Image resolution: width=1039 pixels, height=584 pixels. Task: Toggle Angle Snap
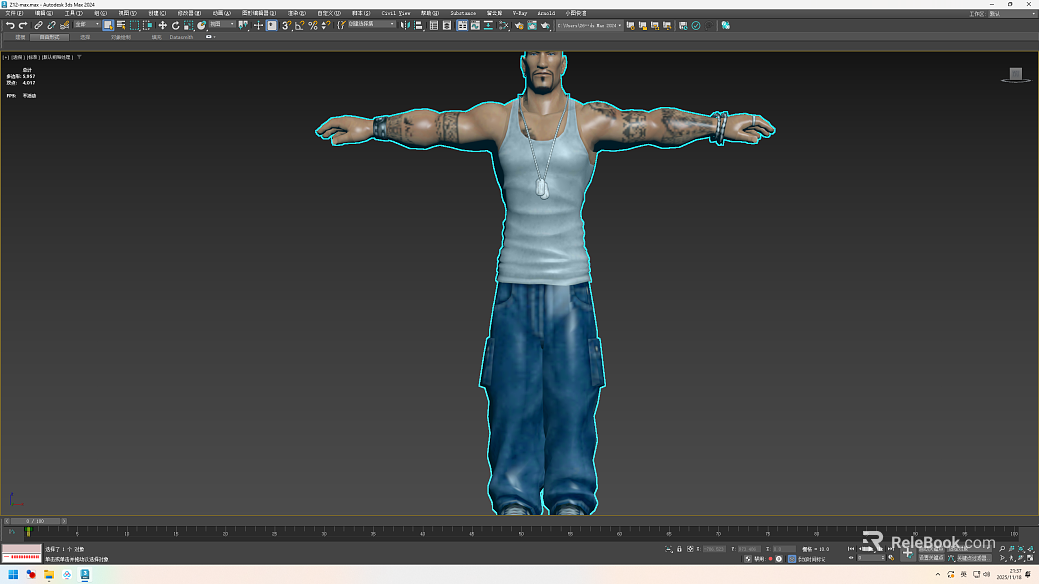[300, 25]
